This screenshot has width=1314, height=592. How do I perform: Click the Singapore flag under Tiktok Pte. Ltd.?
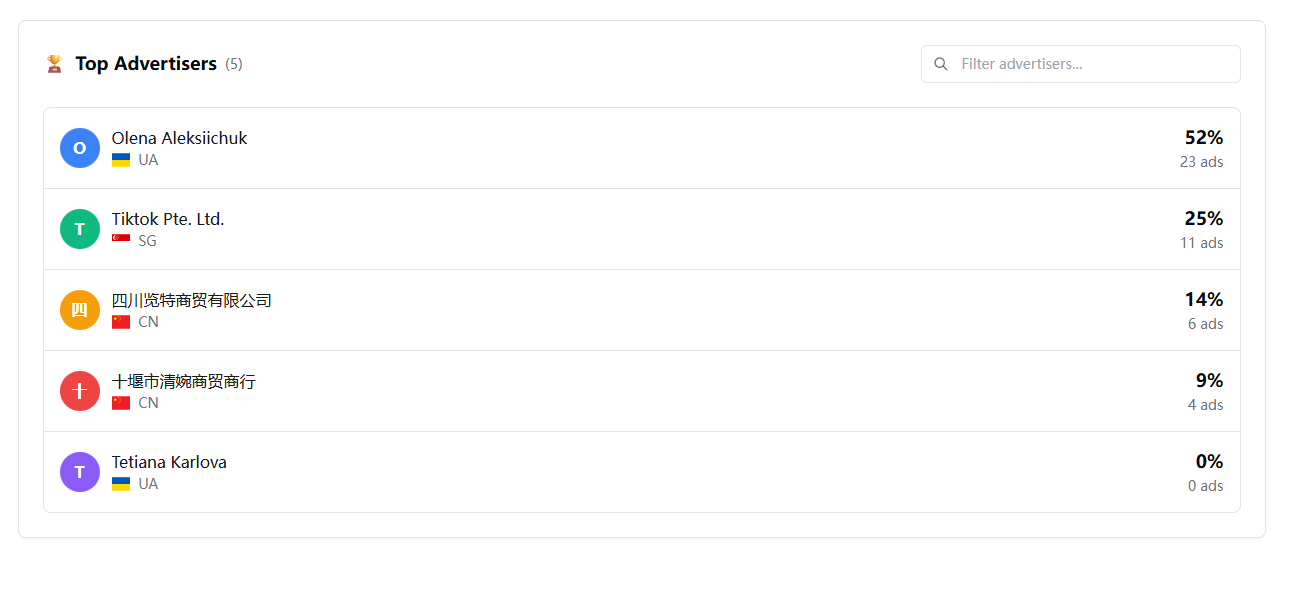(x=121, y=241)
